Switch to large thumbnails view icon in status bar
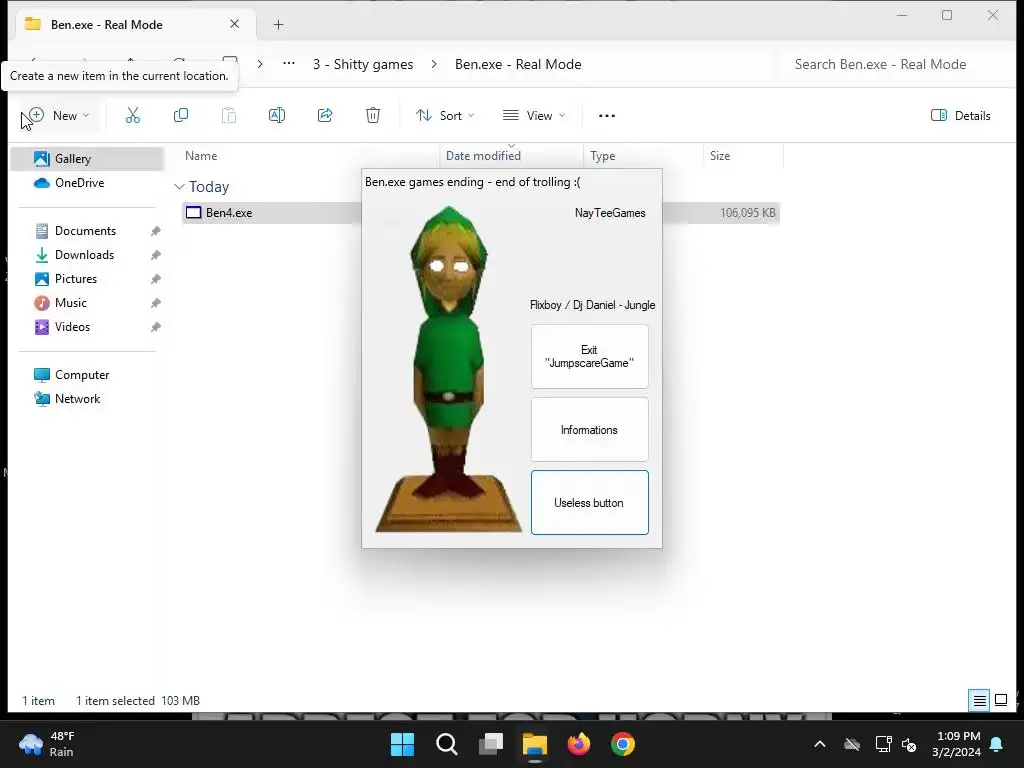This screenshot has height=768, width=1024. [1001, 701]
